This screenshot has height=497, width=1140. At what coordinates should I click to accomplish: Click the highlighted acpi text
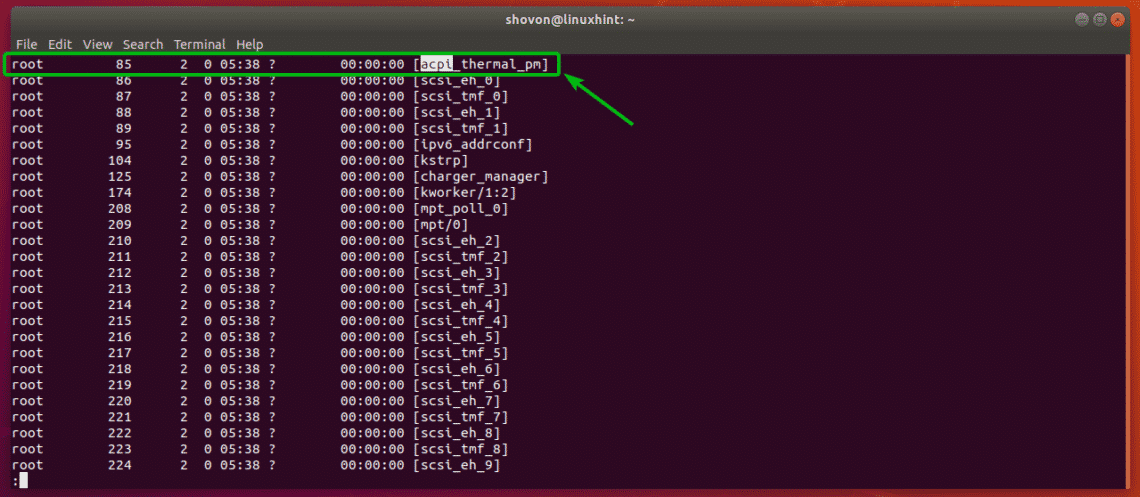pos(436,64)
